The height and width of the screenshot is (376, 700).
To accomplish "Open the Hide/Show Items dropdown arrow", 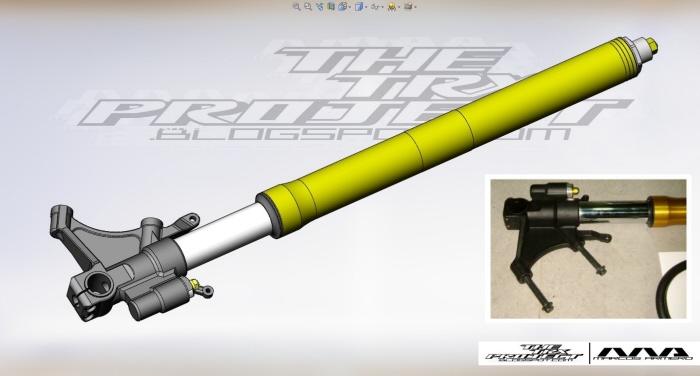I will click(x=383, y=7).
